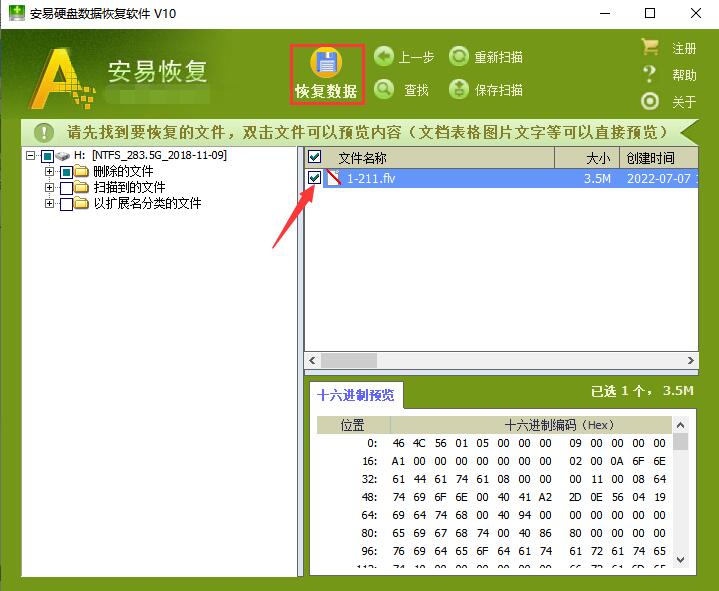Click the horizontal scrollbar thumb of file list
Viewport: 719px width, 591px height.
click(348, 360)
